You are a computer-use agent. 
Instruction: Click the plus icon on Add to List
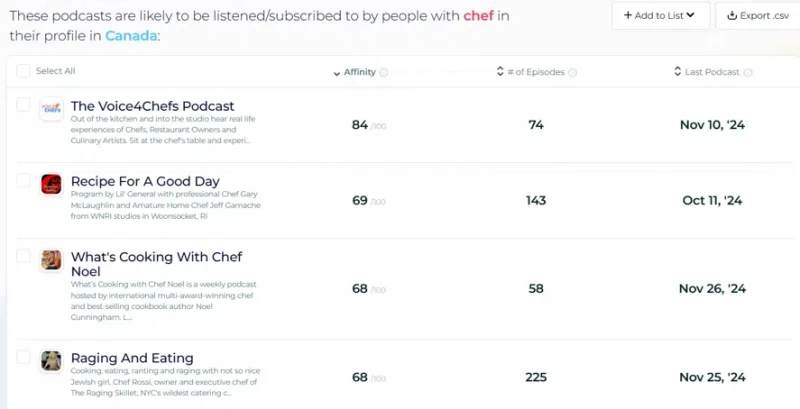[x=628, y=15]
